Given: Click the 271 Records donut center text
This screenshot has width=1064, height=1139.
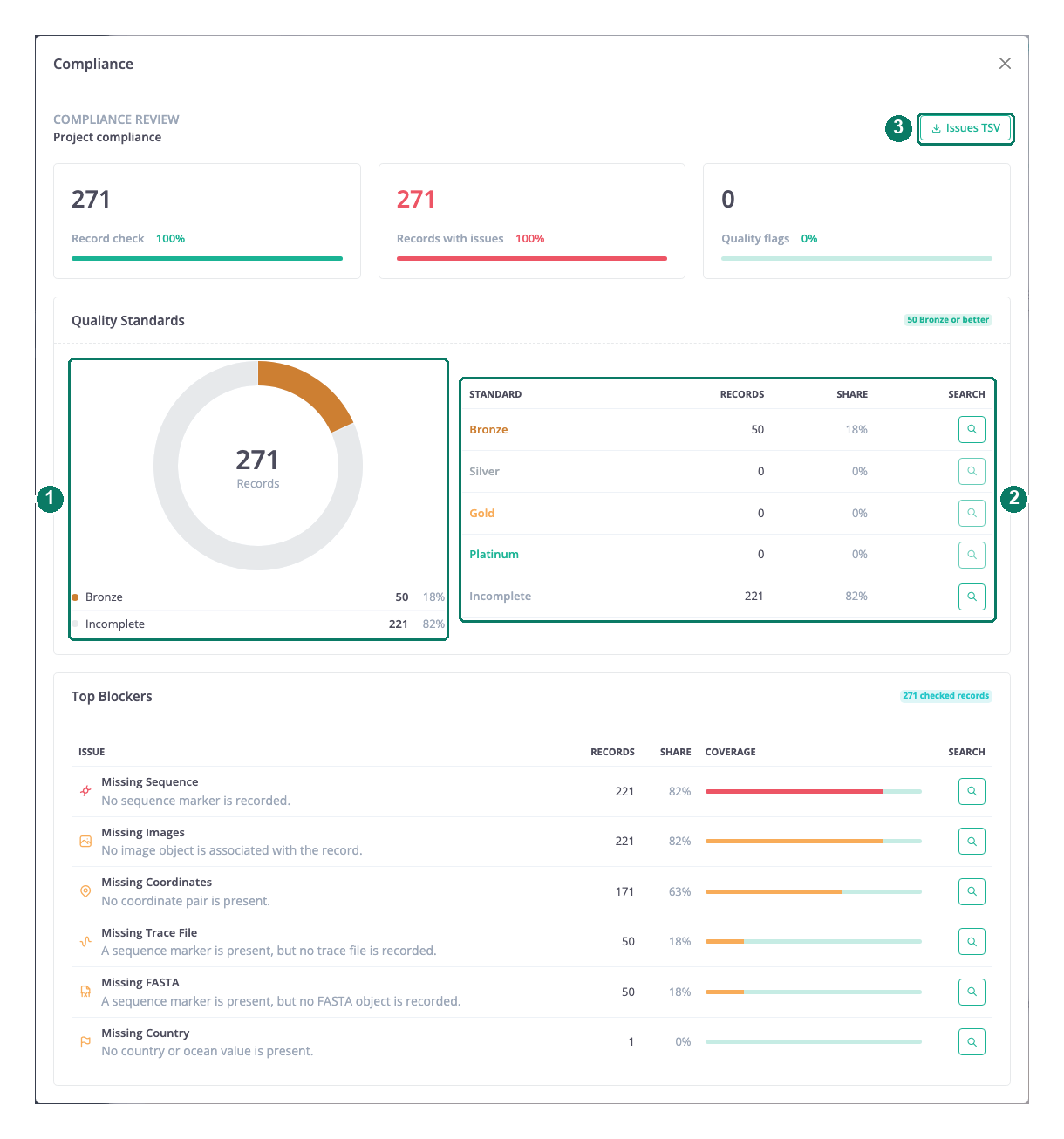Looking at the screenshot, I should pyautogui.click(x=258, y=468).
